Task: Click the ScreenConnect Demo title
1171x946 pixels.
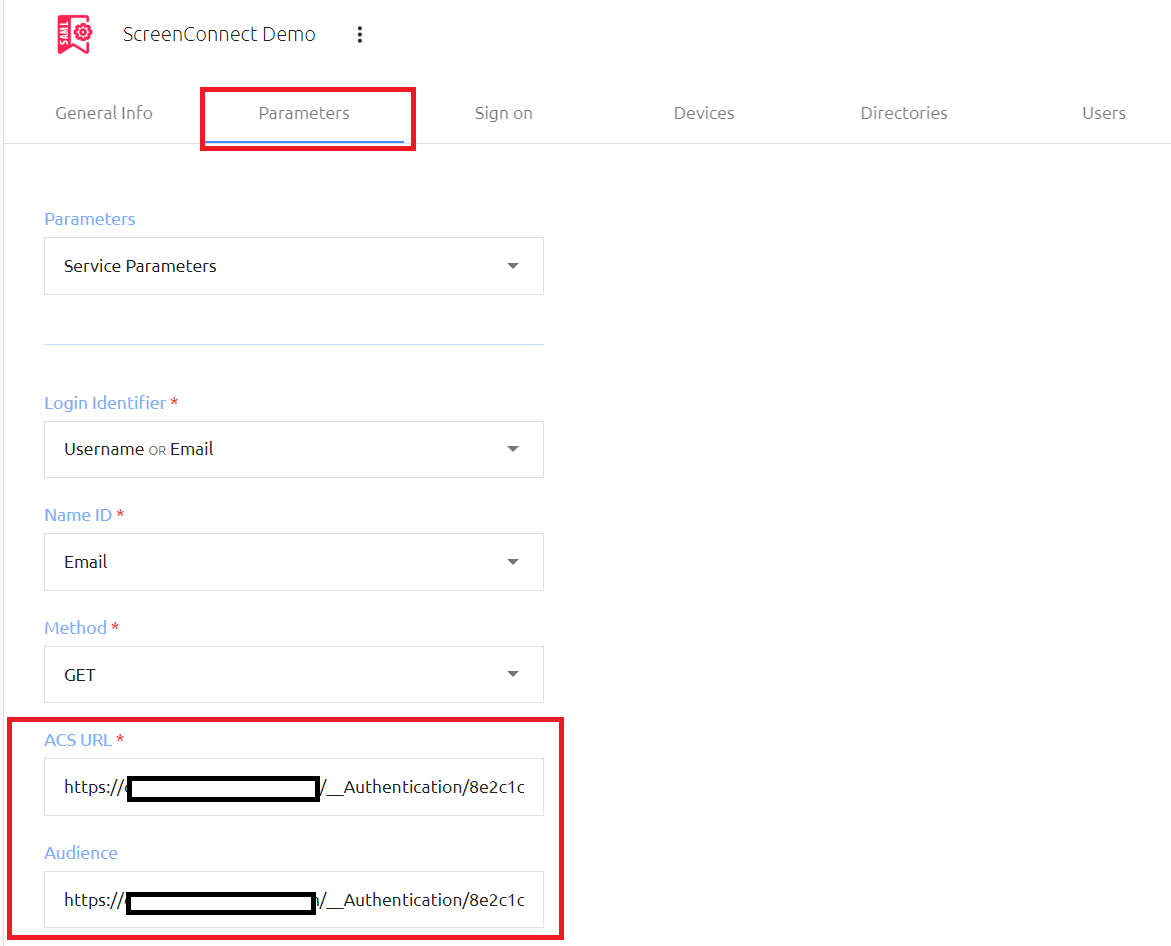Action: click(219, 33)
